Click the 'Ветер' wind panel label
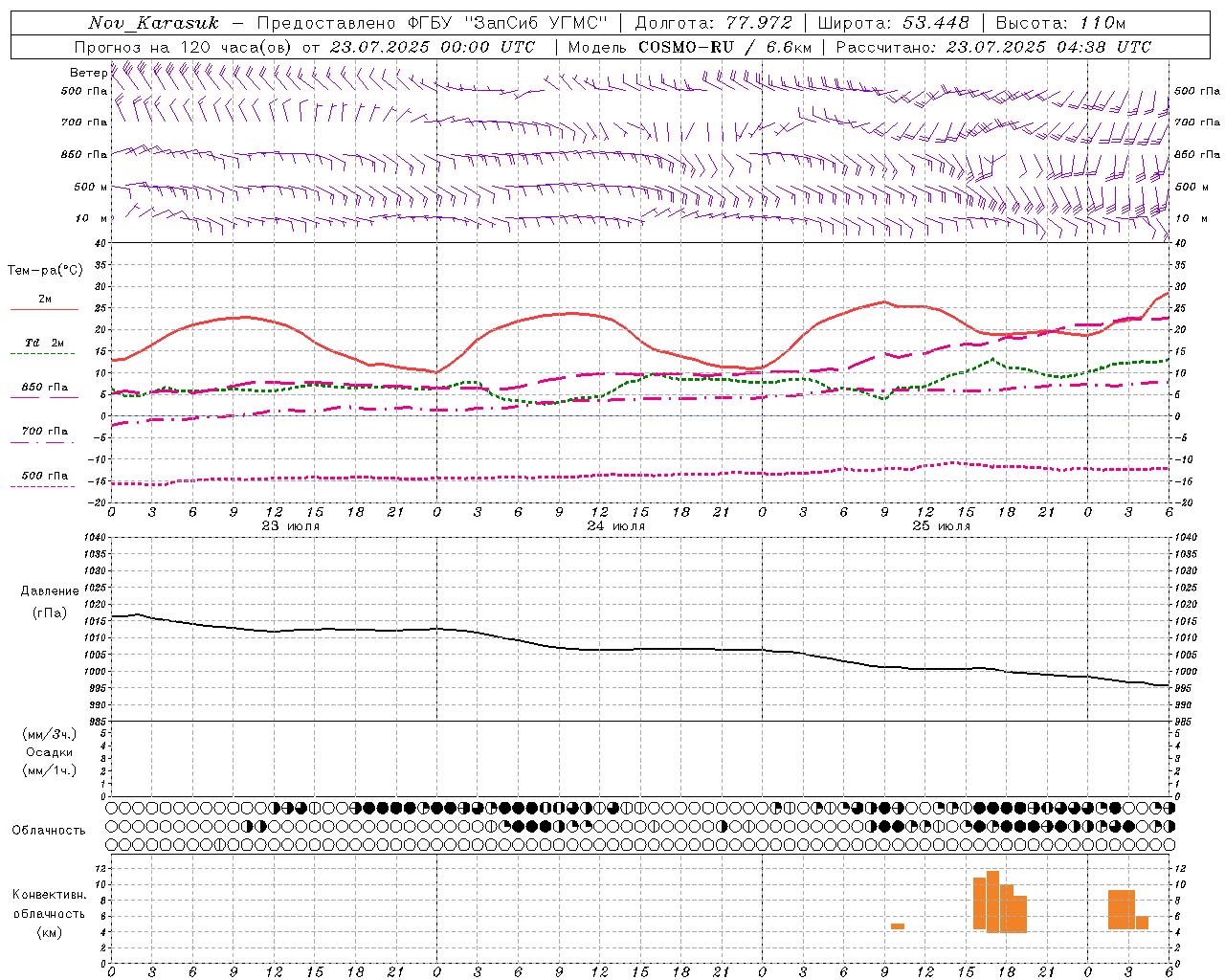 coord(88,73)
